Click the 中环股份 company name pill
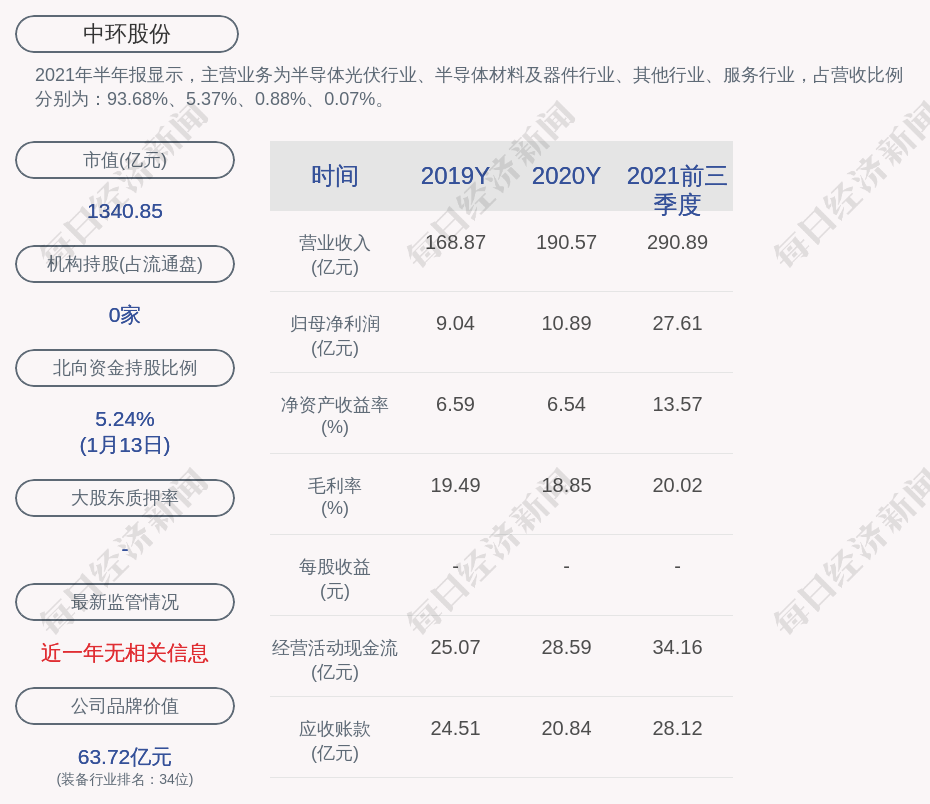 click(x=127, y=34)
